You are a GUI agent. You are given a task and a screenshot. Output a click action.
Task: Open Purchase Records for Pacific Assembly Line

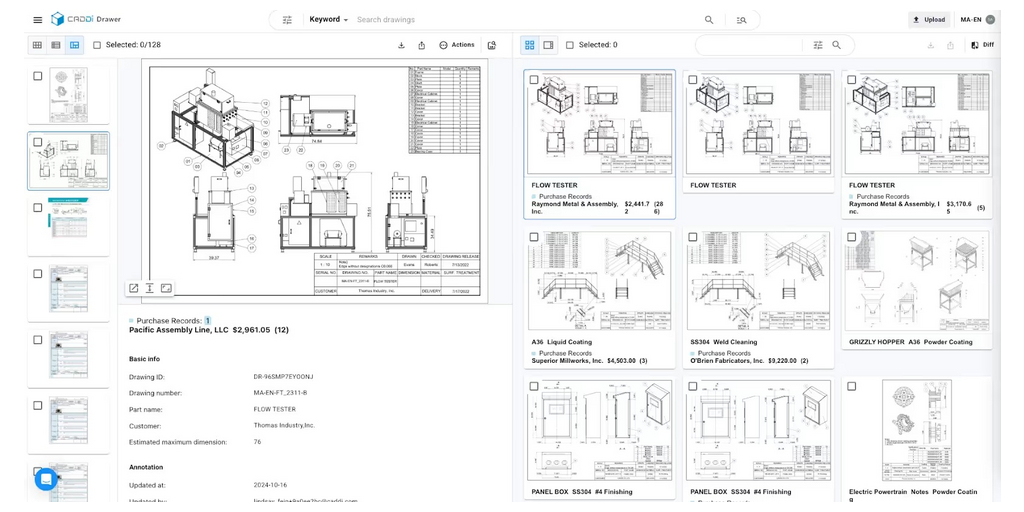(x=170, y=321)
